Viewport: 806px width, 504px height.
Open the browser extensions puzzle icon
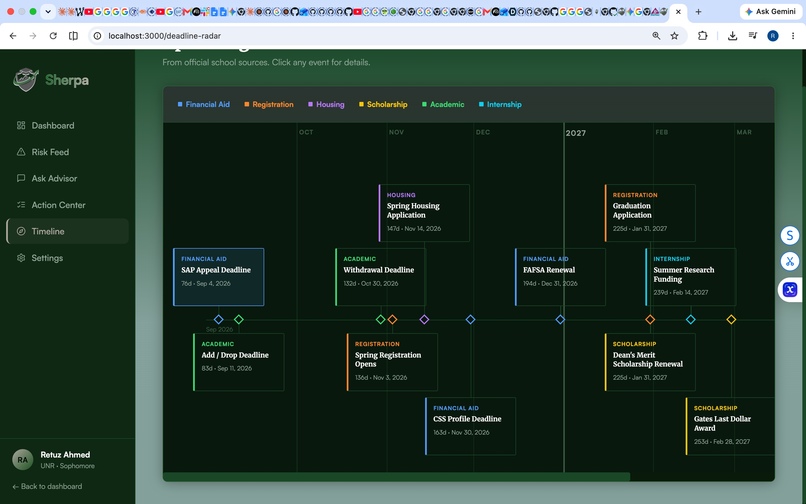coord(702,35)
